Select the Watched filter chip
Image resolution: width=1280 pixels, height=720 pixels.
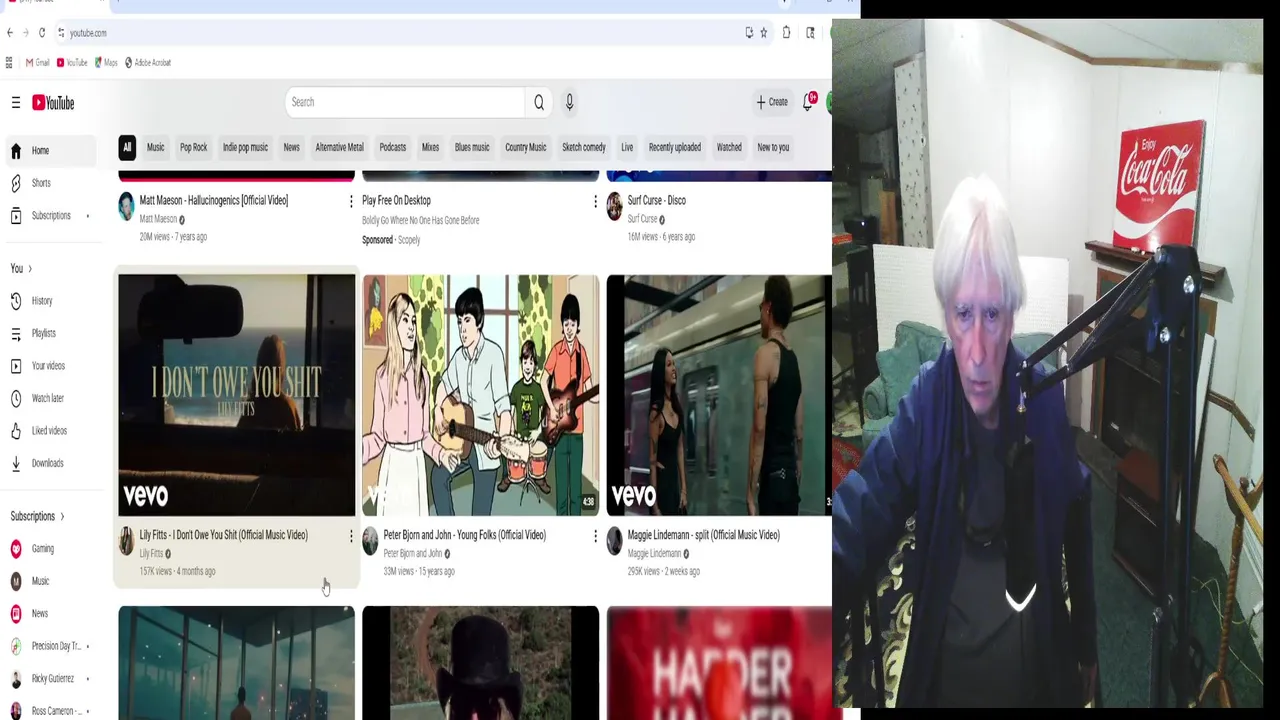point(729,147)
